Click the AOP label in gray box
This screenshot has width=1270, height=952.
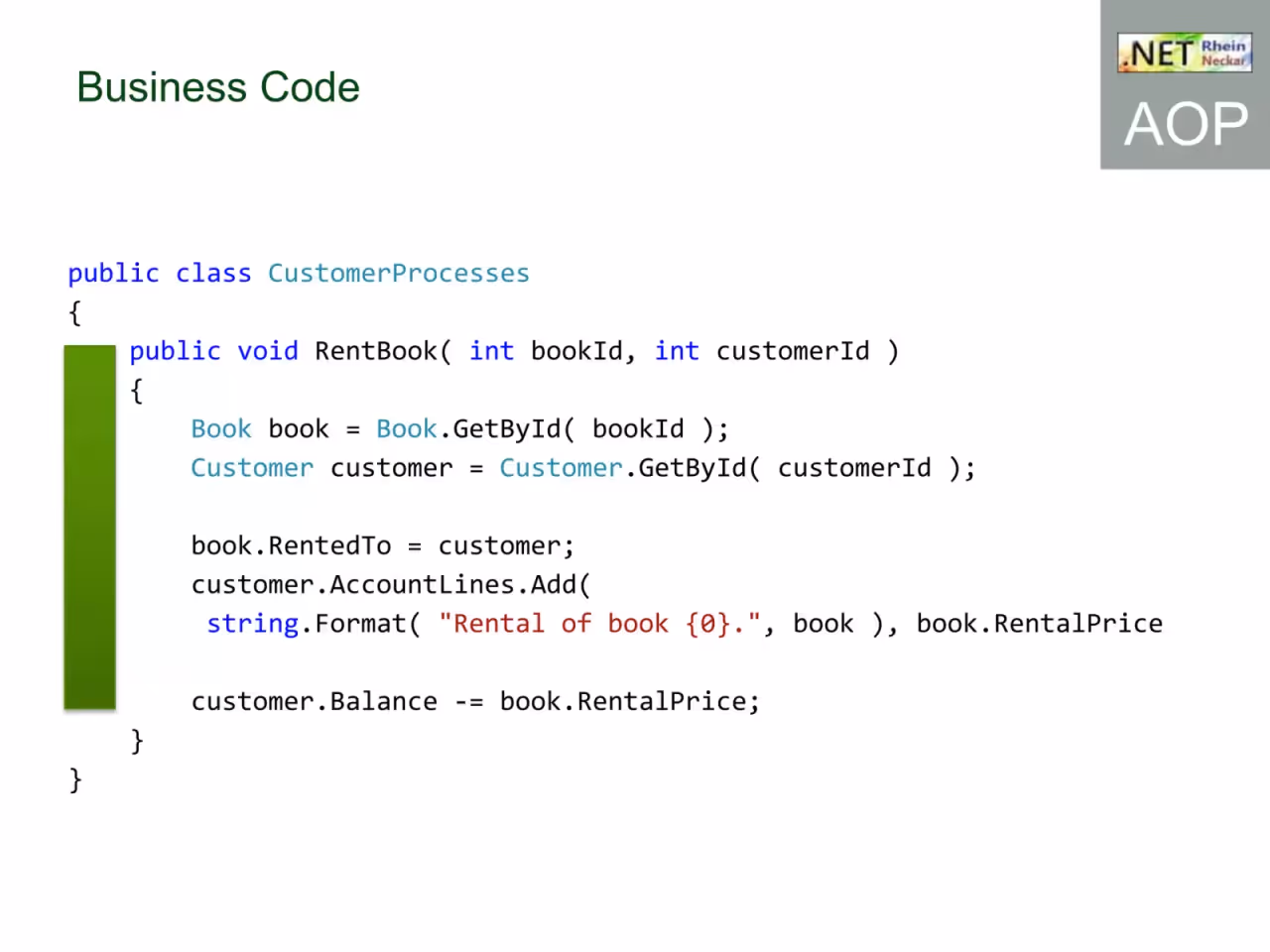coord(1186,125)
